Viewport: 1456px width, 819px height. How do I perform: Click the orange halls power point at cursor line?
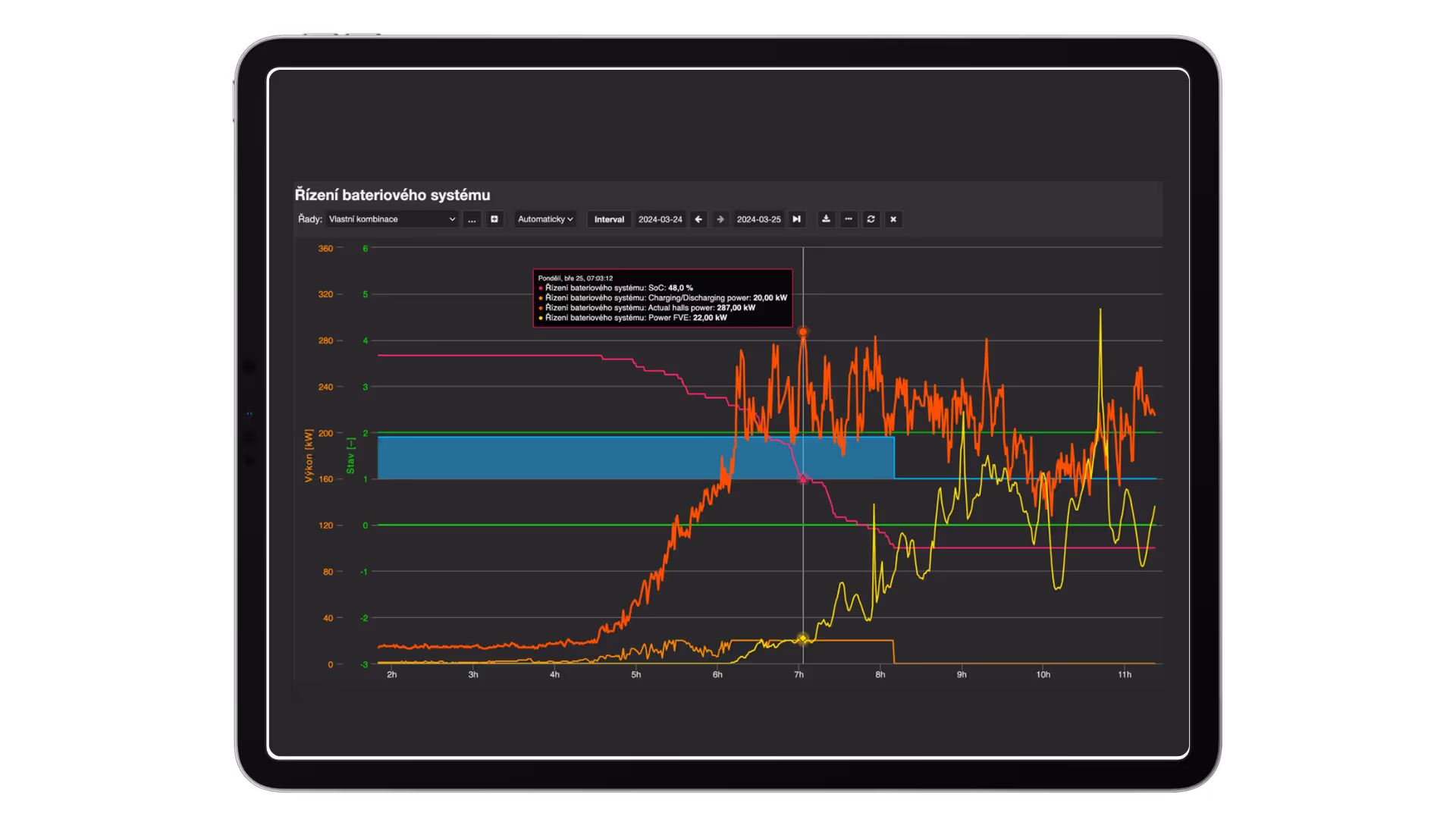click(x=803, y=332)
